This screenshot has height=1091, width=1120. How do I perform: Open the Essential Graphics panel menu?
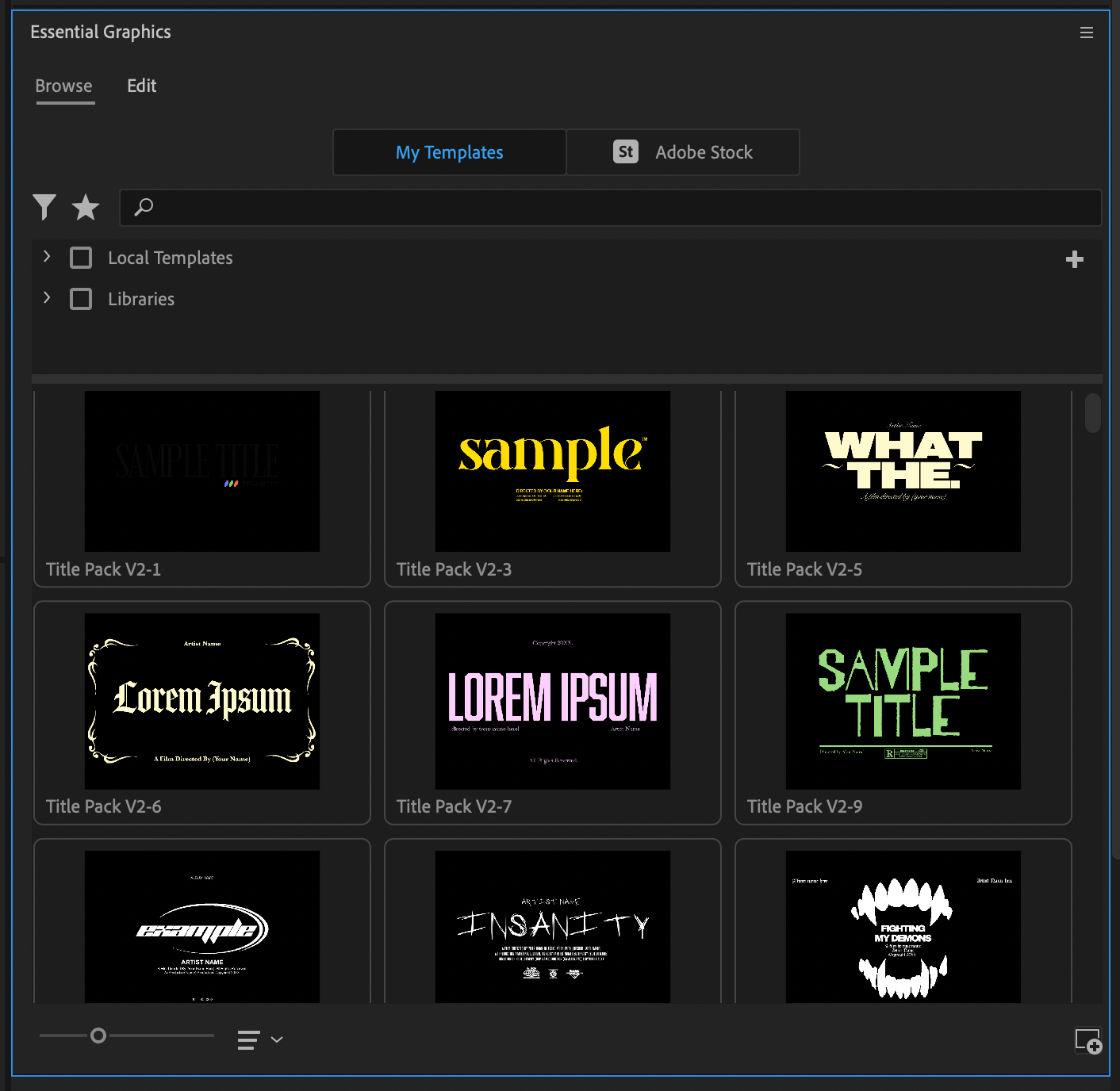[1086, 33]
